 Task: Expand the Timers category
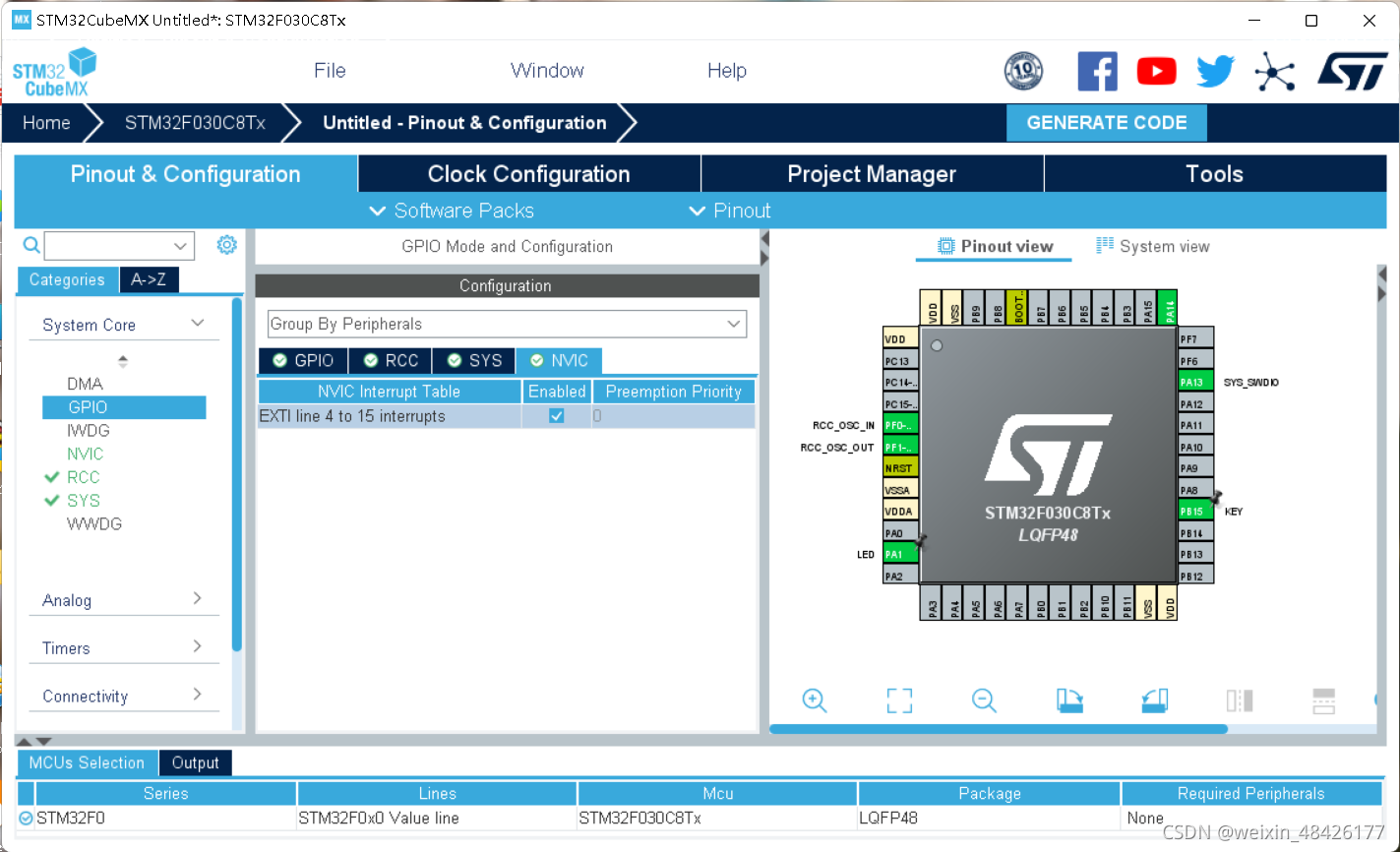coord(198,646)
